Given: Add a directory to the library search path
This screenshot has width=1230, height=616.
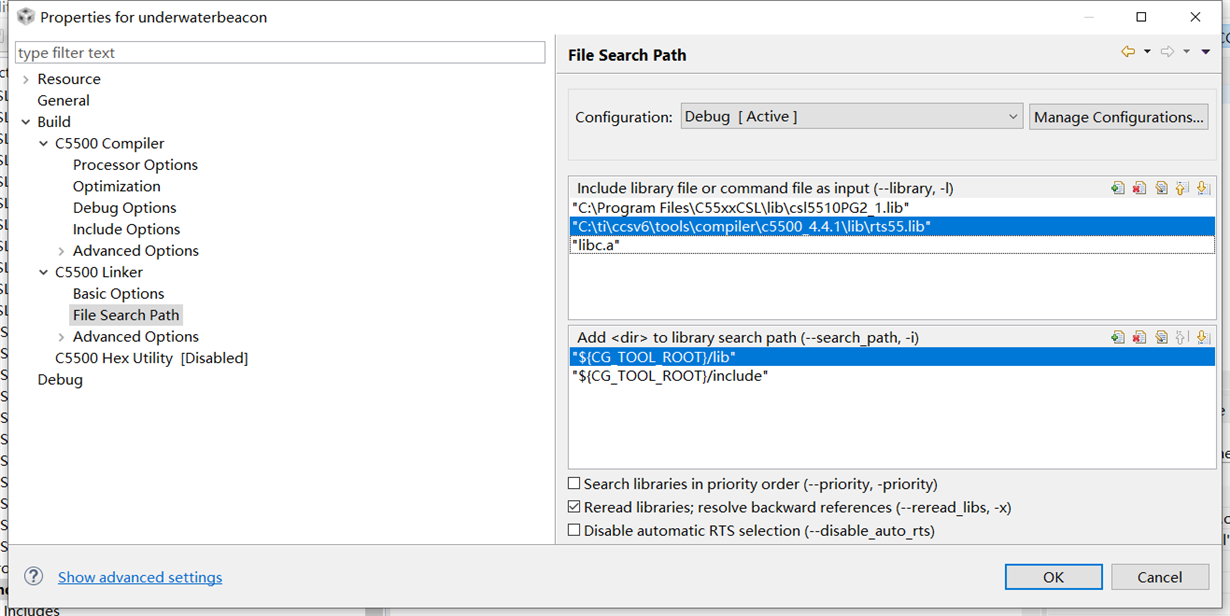Looking at the screenshot, I should pos(1118,338).
